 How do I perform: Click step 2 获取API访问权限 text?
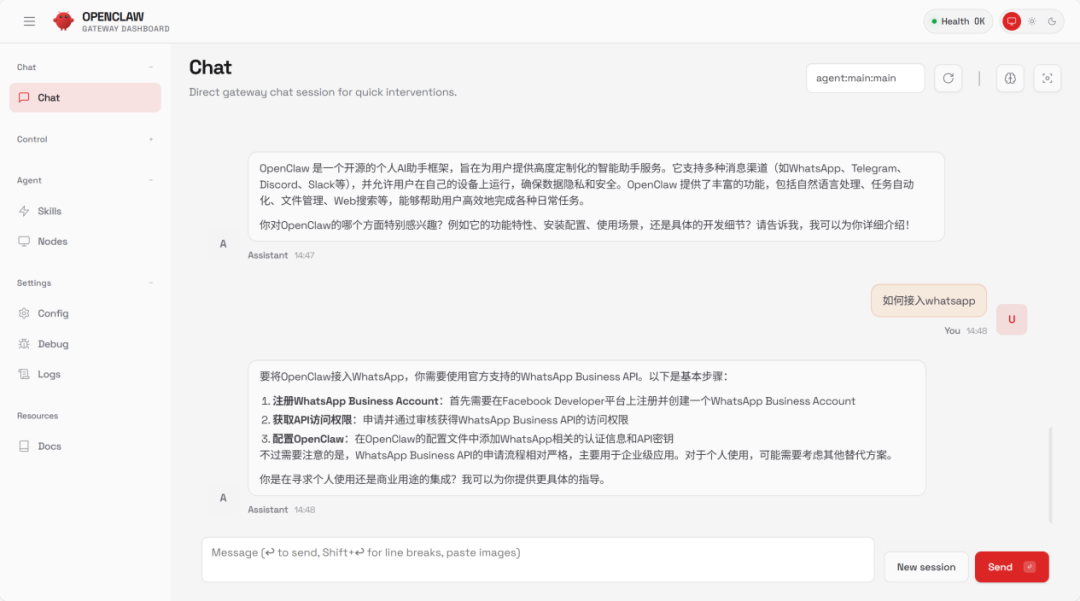[312, 420]
